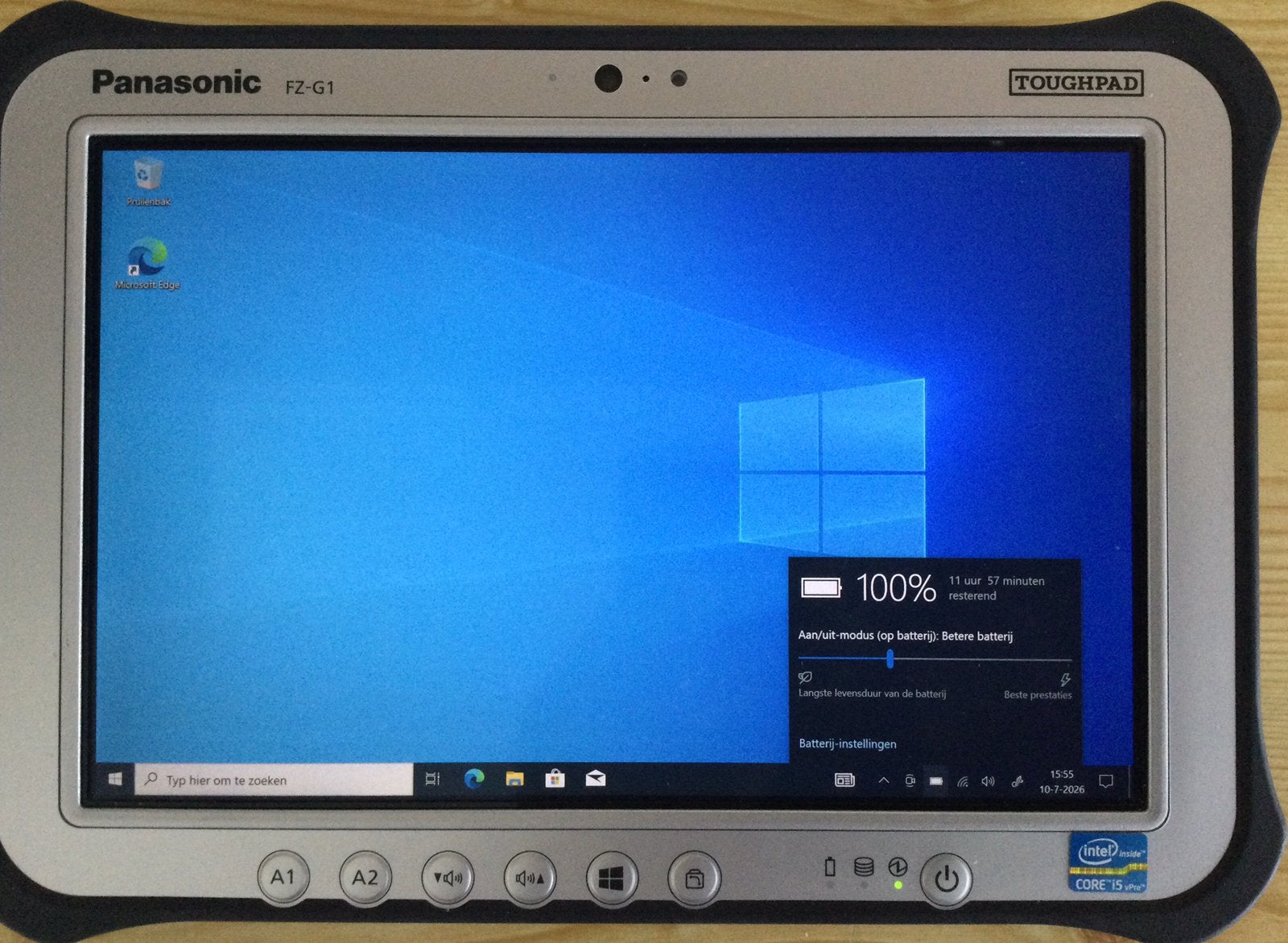Click the 'Langste levensduur van de batterij' leaf icon

pyautogui.click(x=805, y=677)
